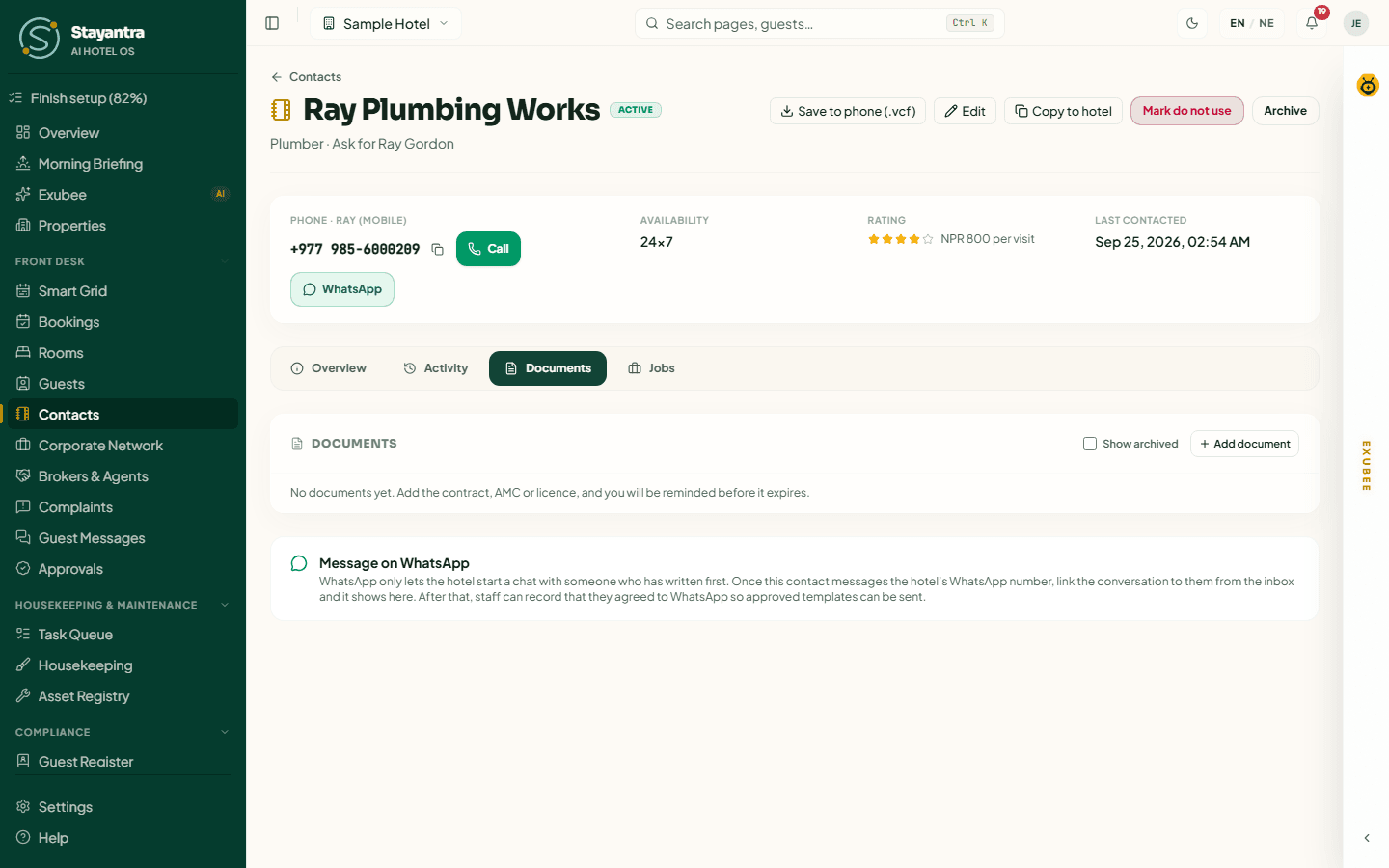Focus the Search pages, guests field
This screenshot has height=868, width=1389.
click(x=819, y=23)
